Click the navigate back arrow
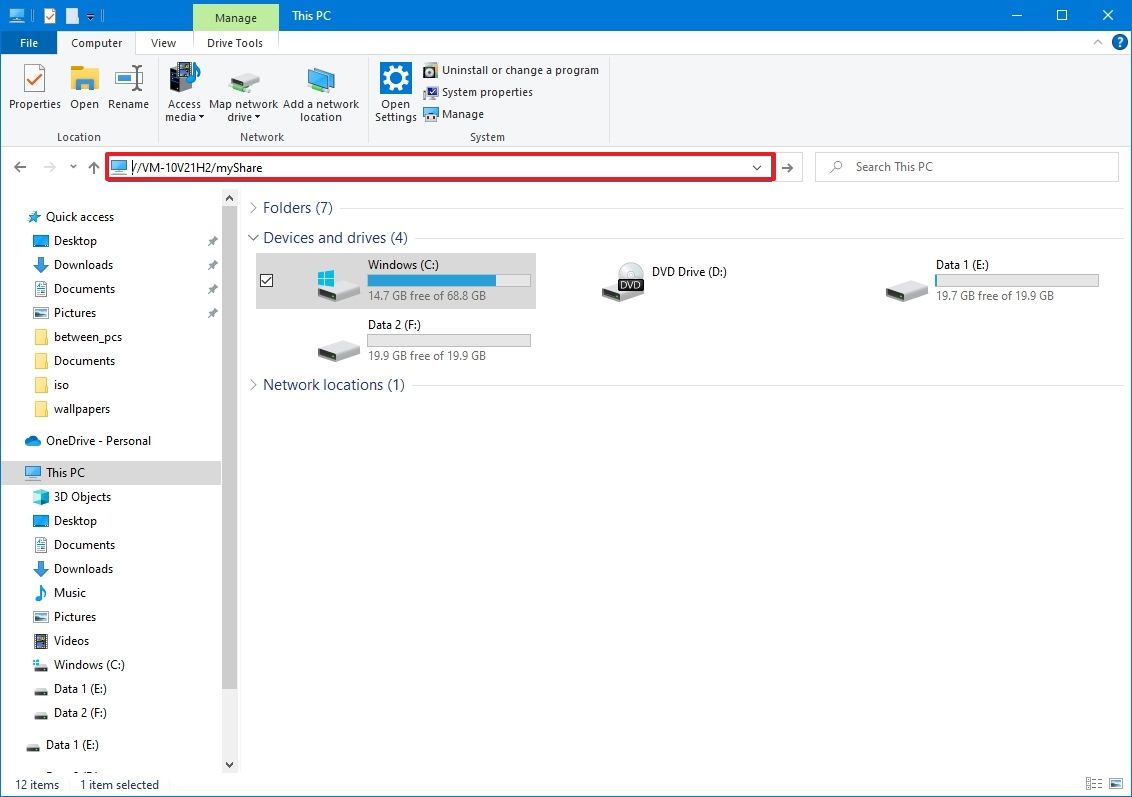This screenshot has width=1132, height=797. [20, 166]
